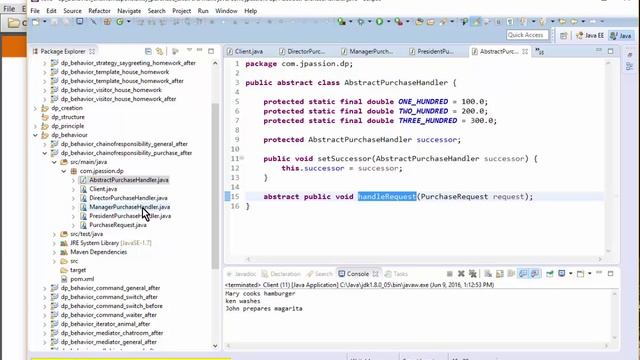Switch to the Java EE perspective

click(x=590, y=36)
